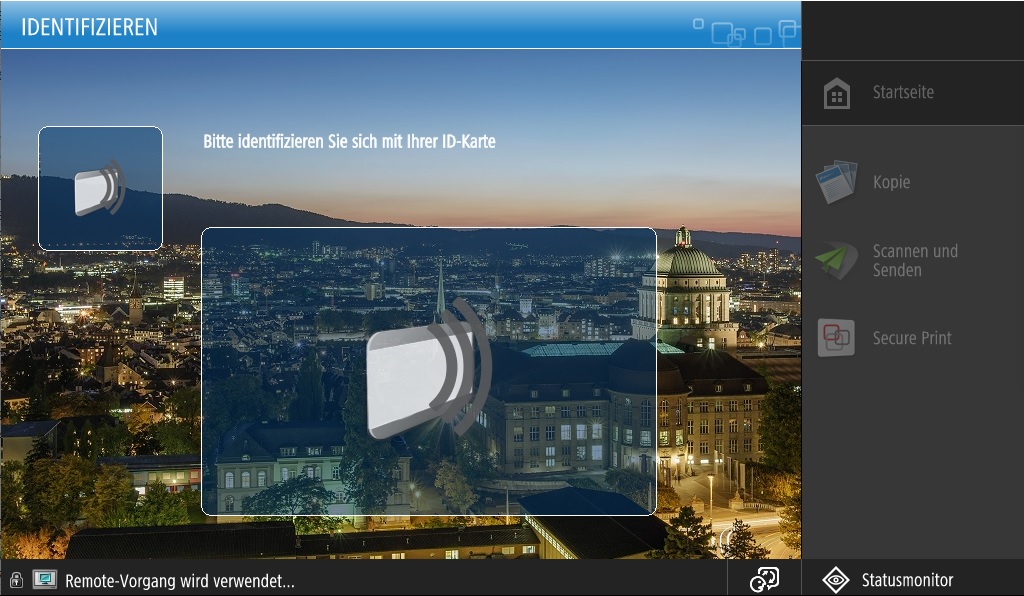Click the padlock icon in status bar
This screenshot has height=596, width=1024.
click(x=16, y=580)
